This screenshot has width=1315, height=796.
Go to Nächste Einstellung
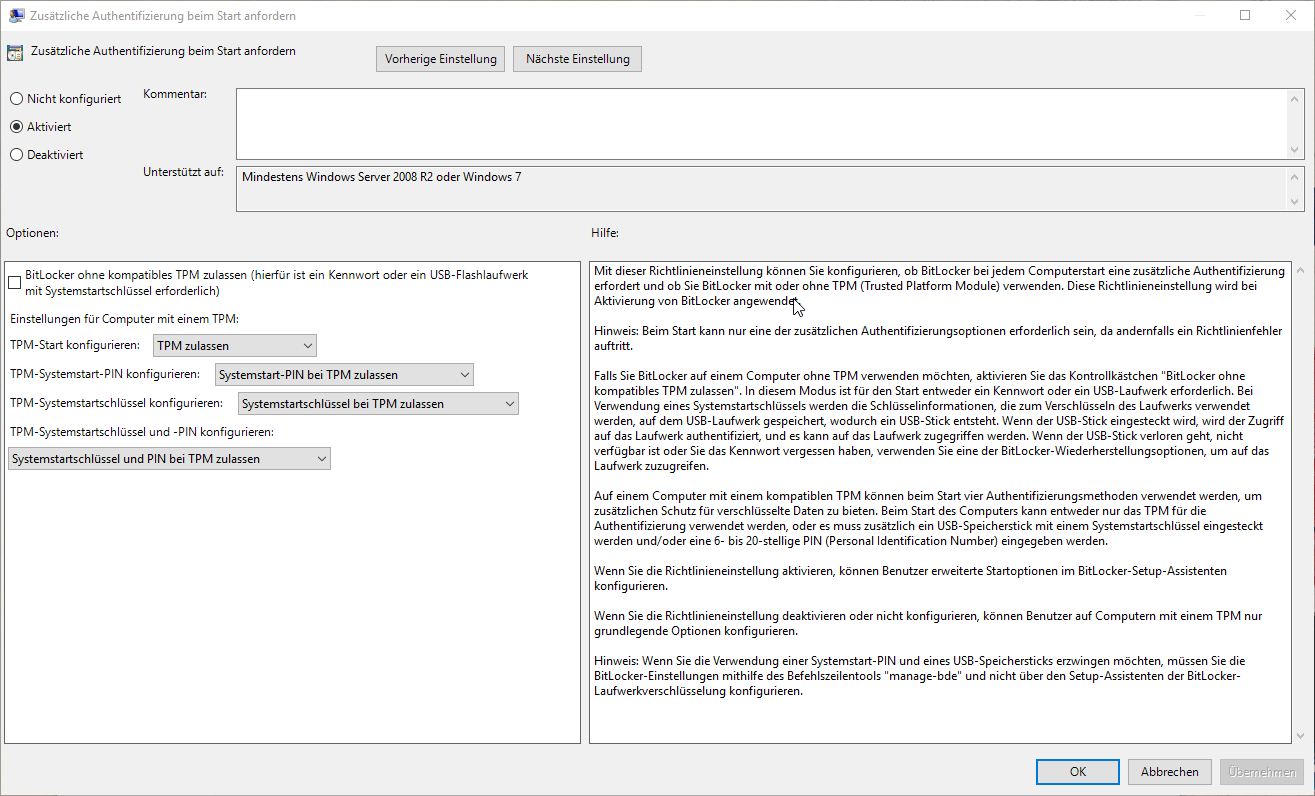coord(578,59)
